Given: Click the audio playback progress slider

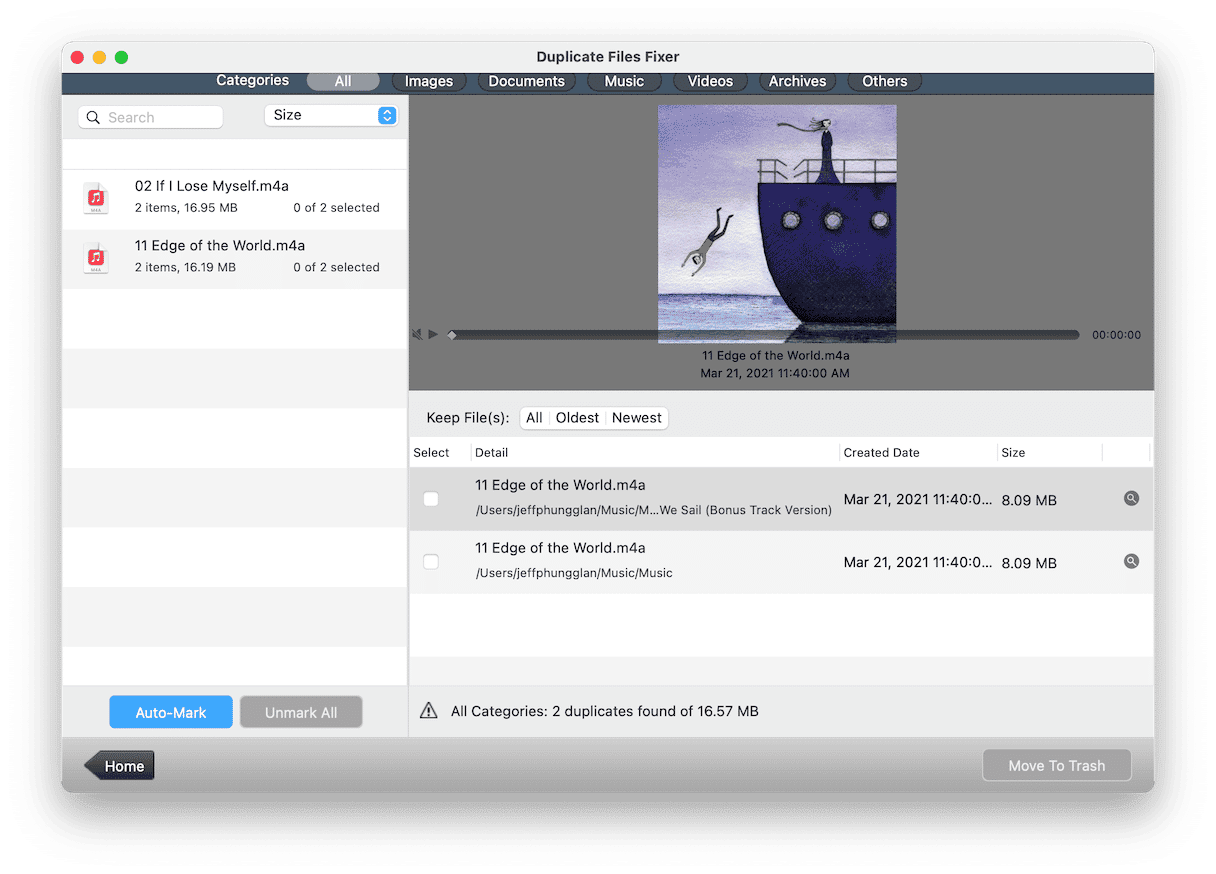Looking at the screenshot, I should click(x=765, y=335).
